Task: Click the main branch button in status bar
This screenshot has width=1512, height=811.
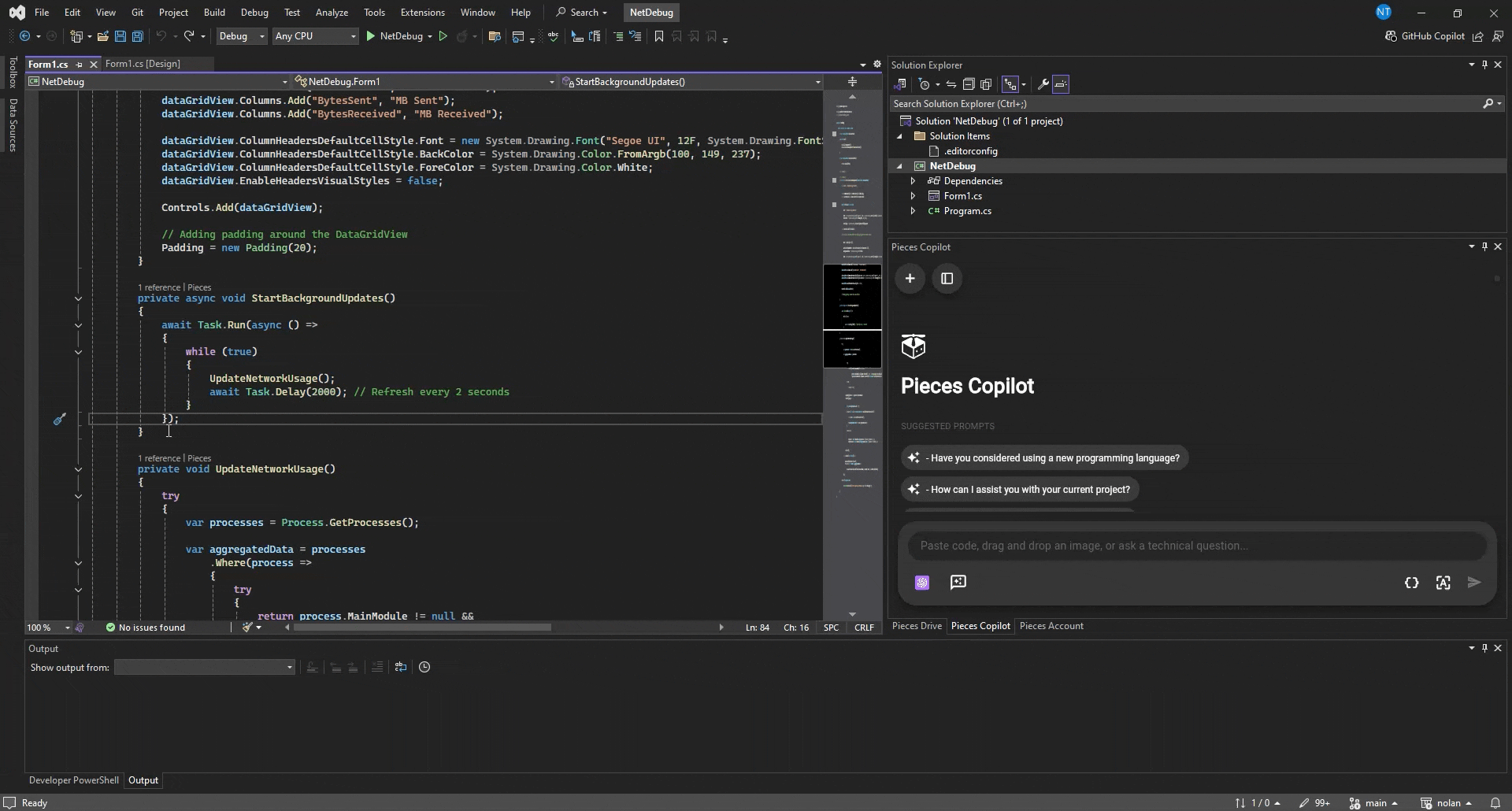Action: point(1373,803)
